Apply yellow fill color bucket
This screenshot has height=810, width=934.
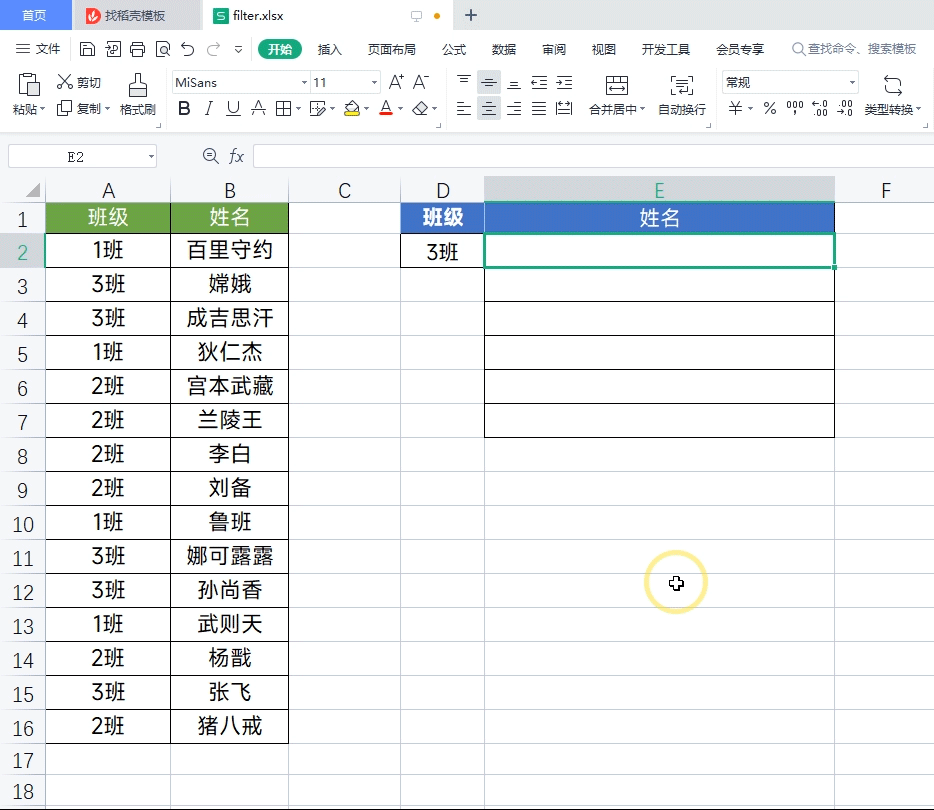point(352,108)
